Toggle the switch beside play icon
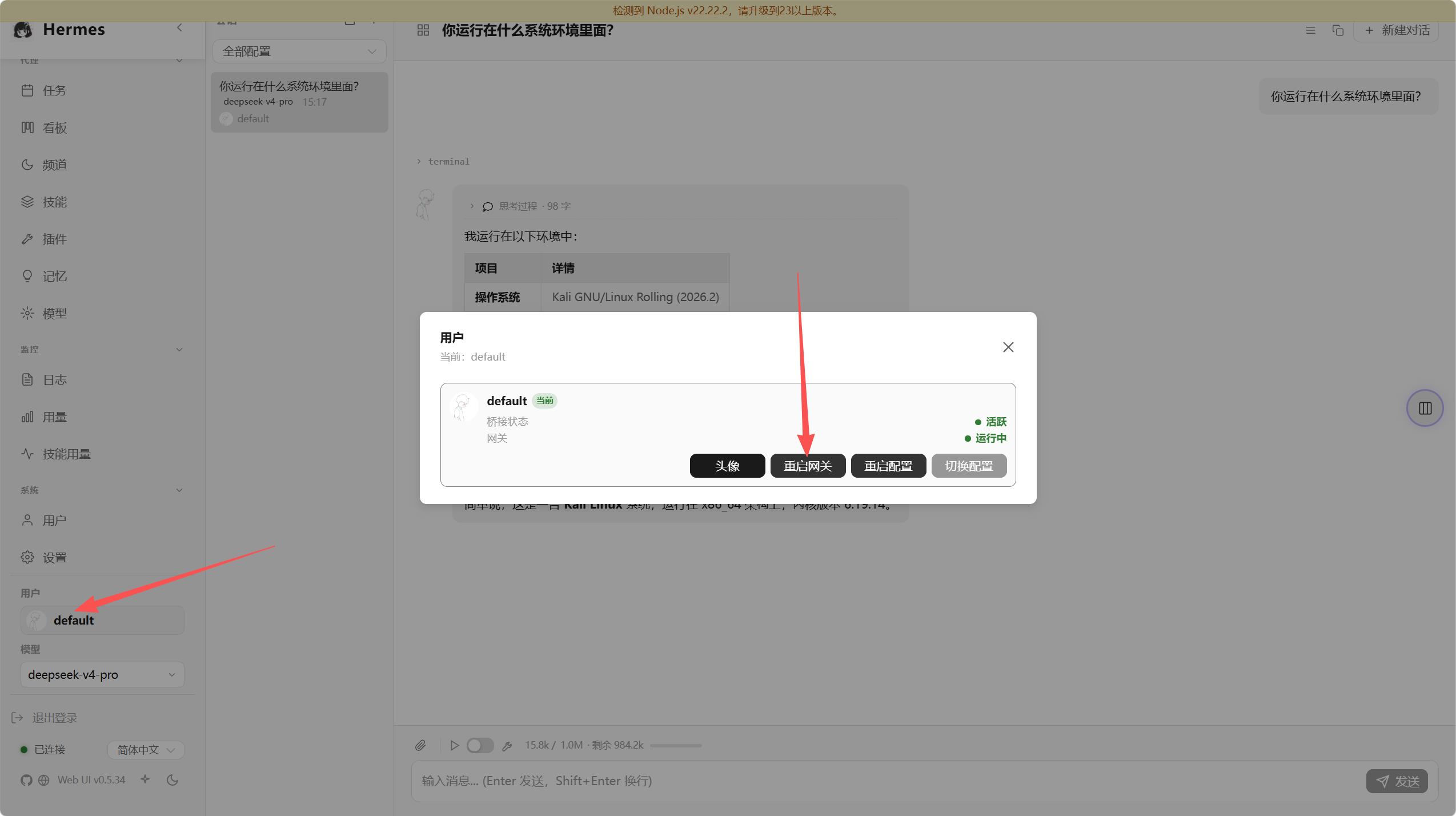Viewport: 1456px width, 816px height. point(480,745)
